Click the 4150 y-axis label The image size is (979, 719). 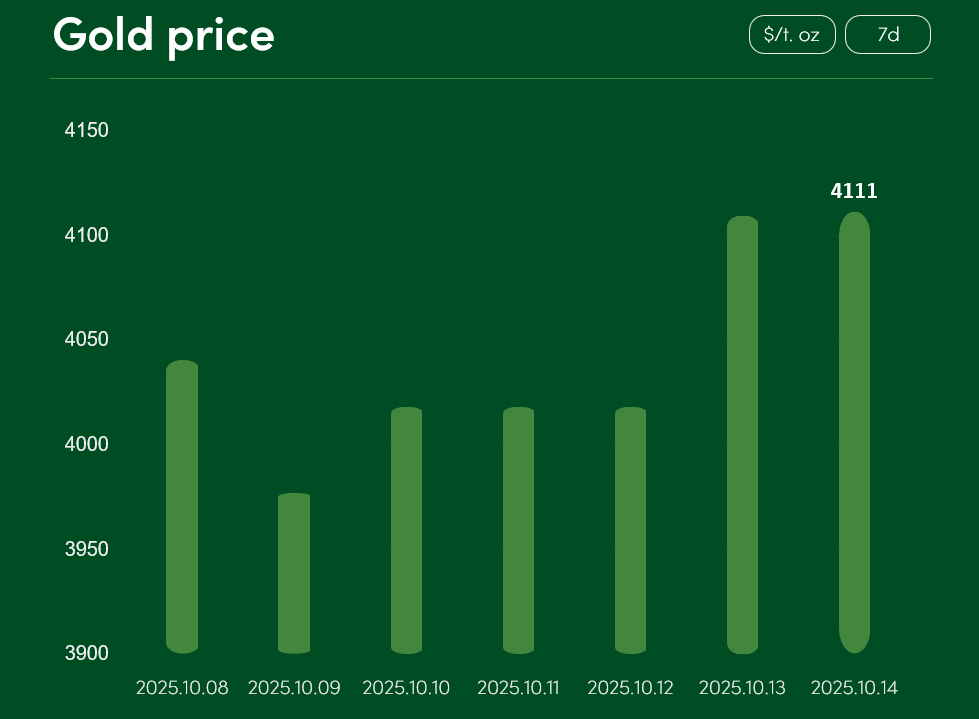tap(86, 131)
